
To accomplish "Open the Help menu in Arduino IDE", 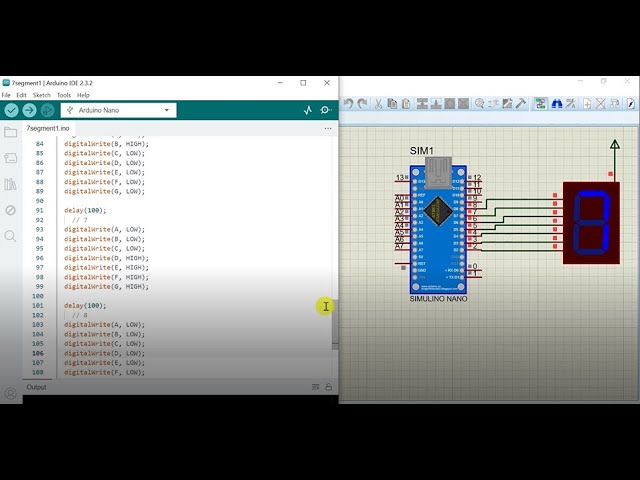I will click(x=83, y=95).
